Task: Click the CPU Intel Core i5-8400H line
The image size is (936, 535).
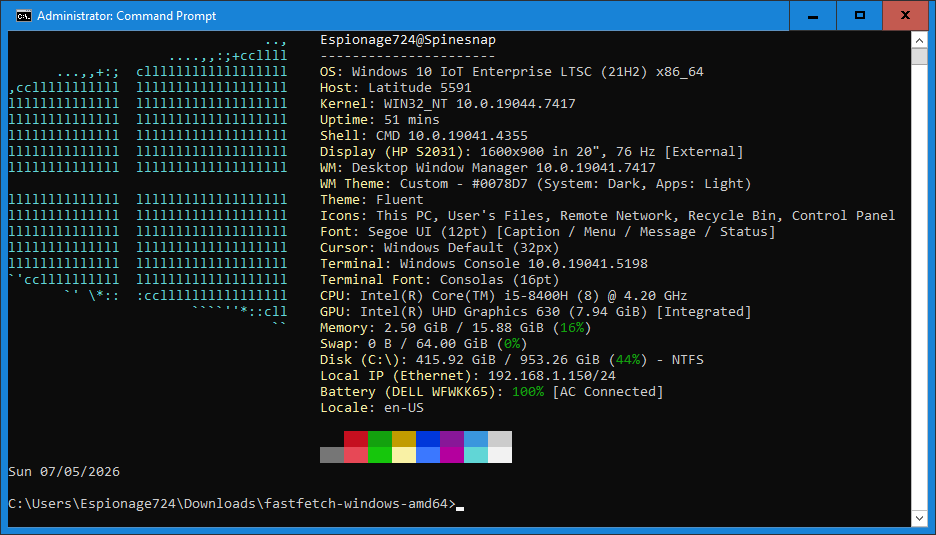Action: tap(504, 296)
